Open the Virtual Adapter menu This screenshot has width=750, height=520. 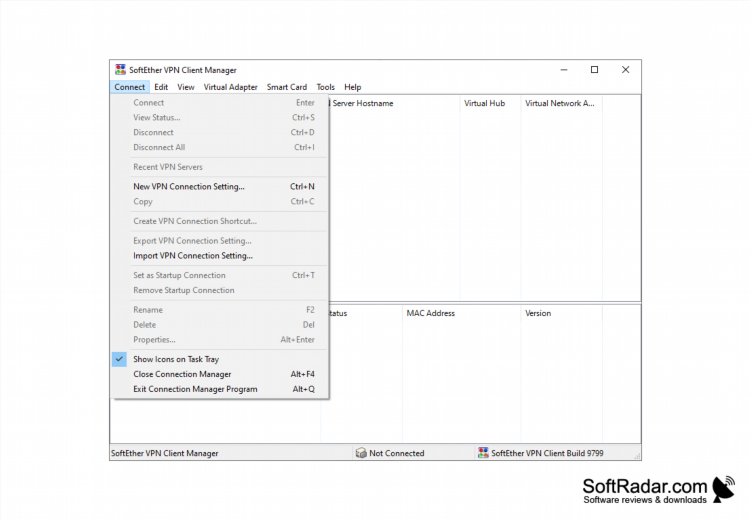click(231, 87)
